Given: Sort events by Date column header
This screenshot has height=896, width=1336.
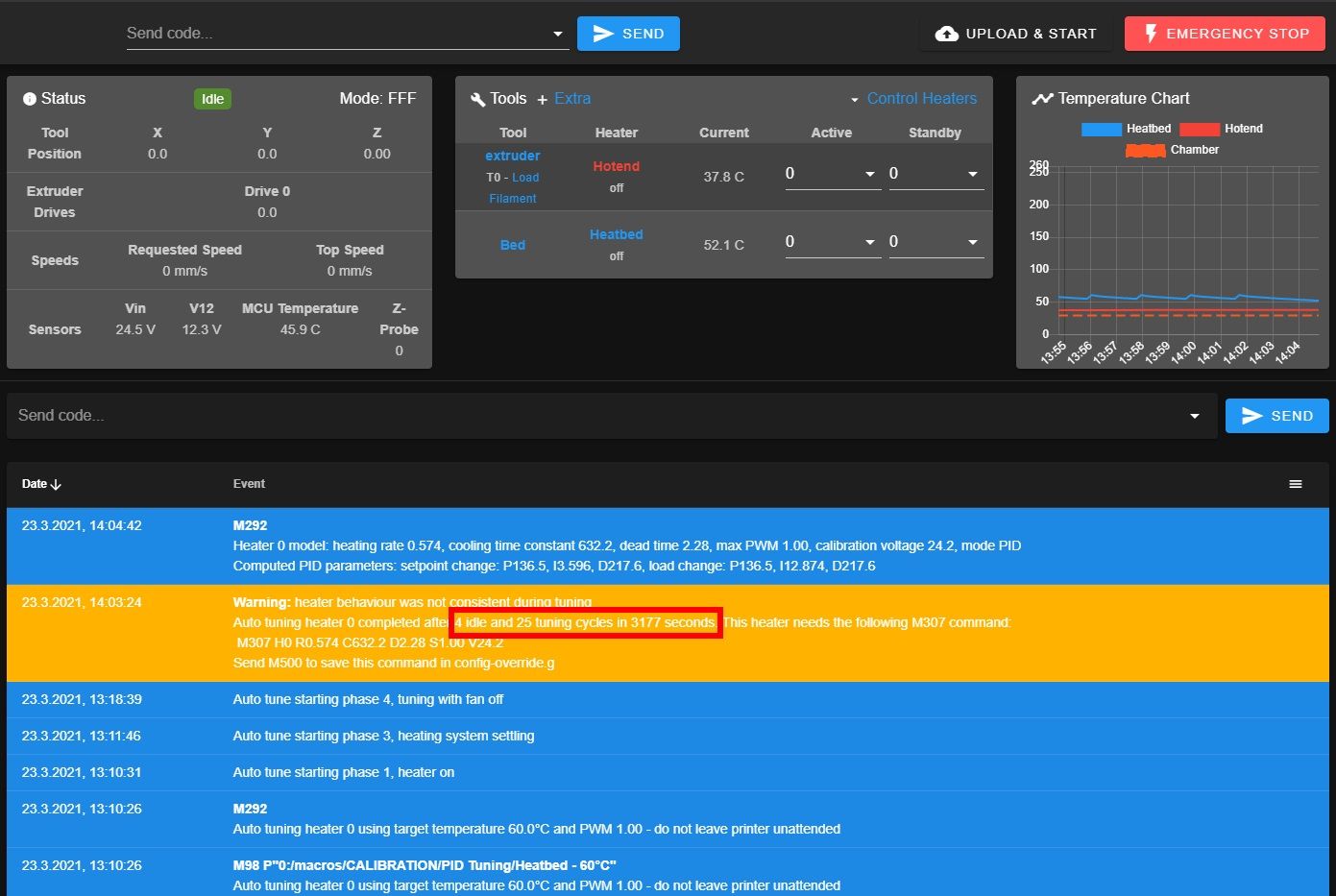Looking at the screenshot, I should click(41, 484).
